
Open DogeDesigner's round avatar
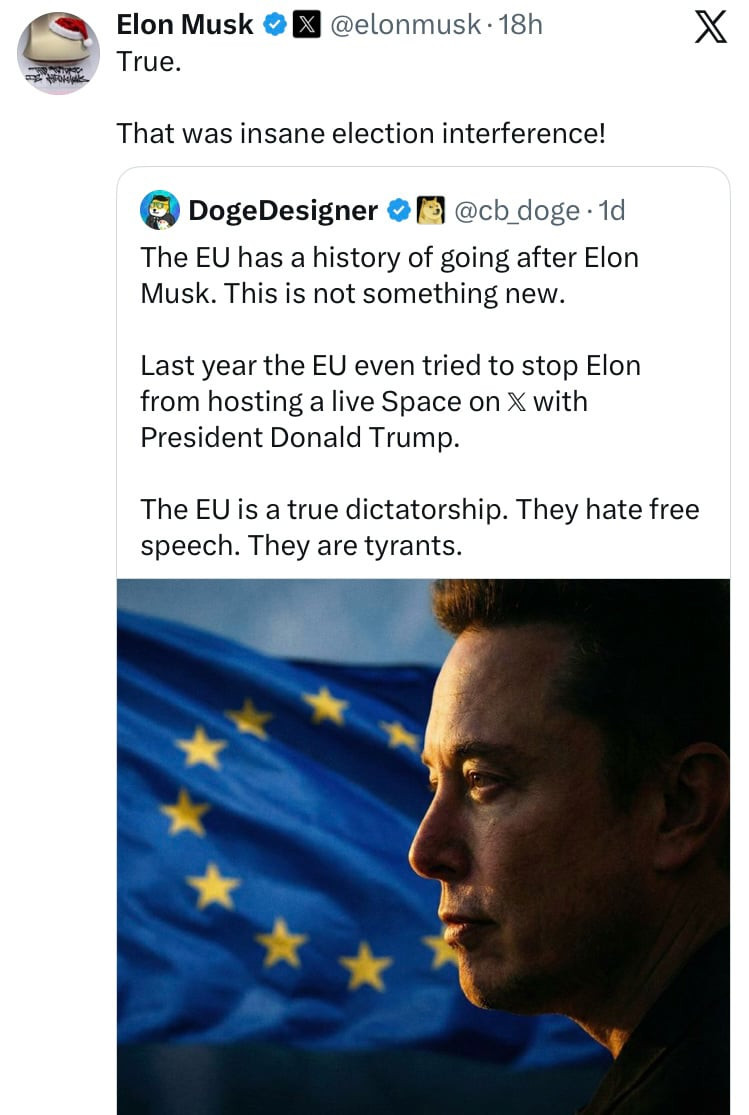click(160, 210)
